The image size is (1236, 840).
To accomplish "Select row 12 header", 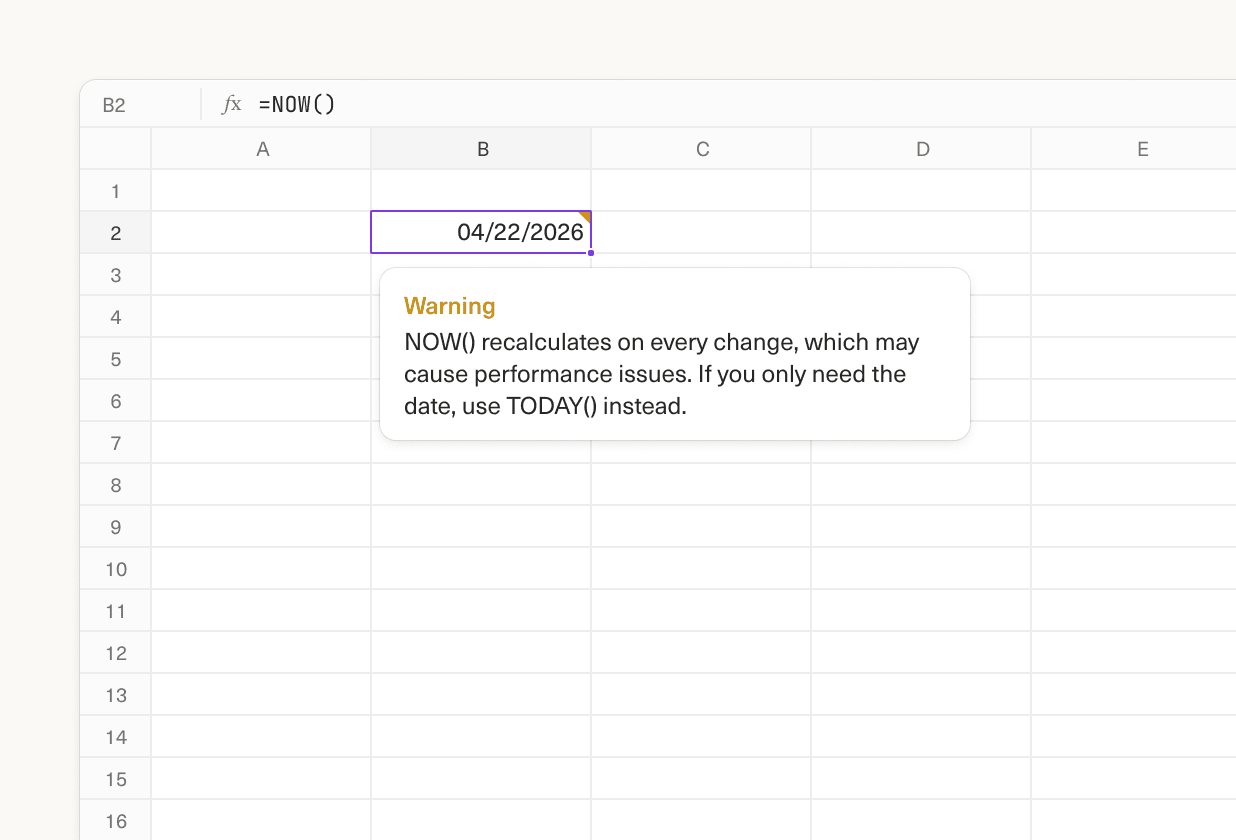I will (x=116, y=653).
